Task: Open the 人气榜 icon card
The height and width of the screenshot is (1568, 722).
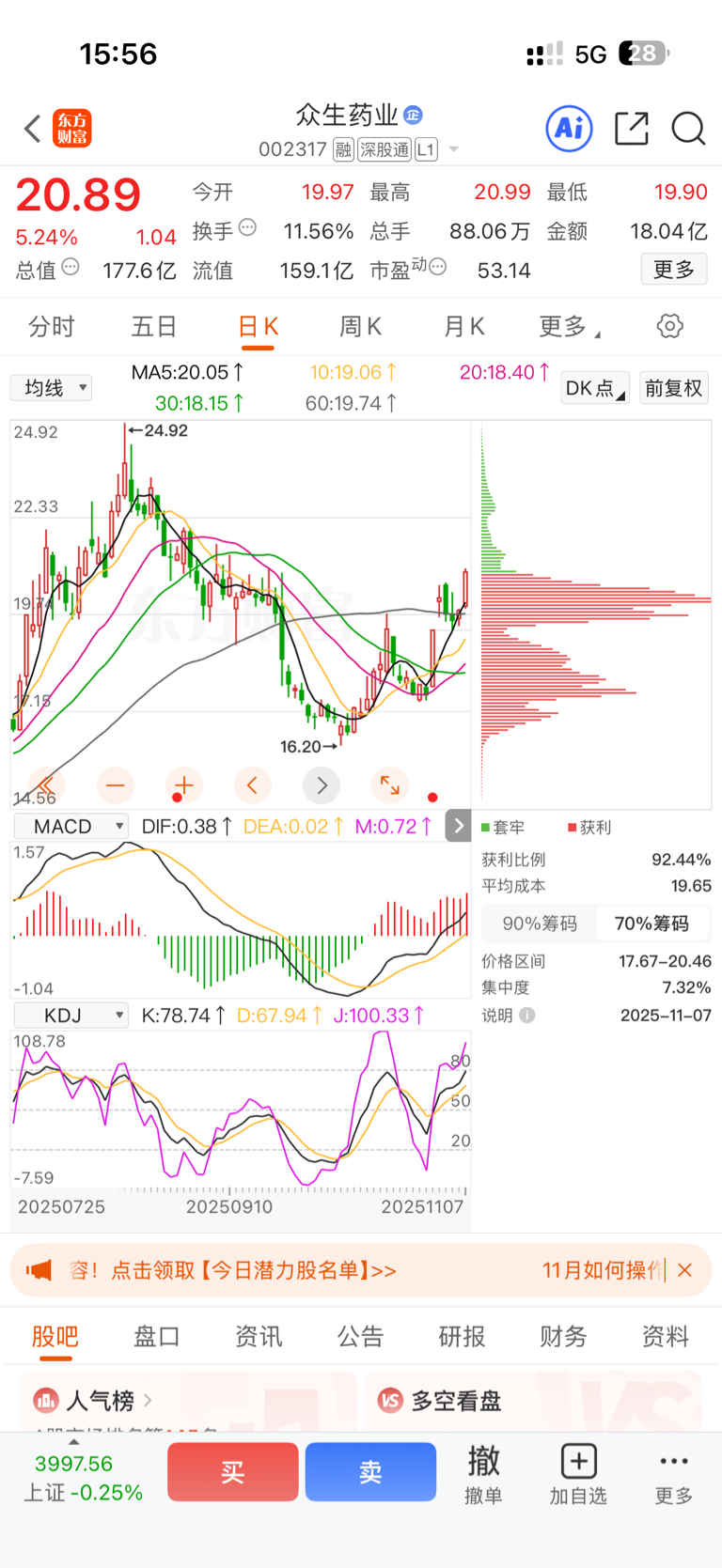Action: point(46,1401)
